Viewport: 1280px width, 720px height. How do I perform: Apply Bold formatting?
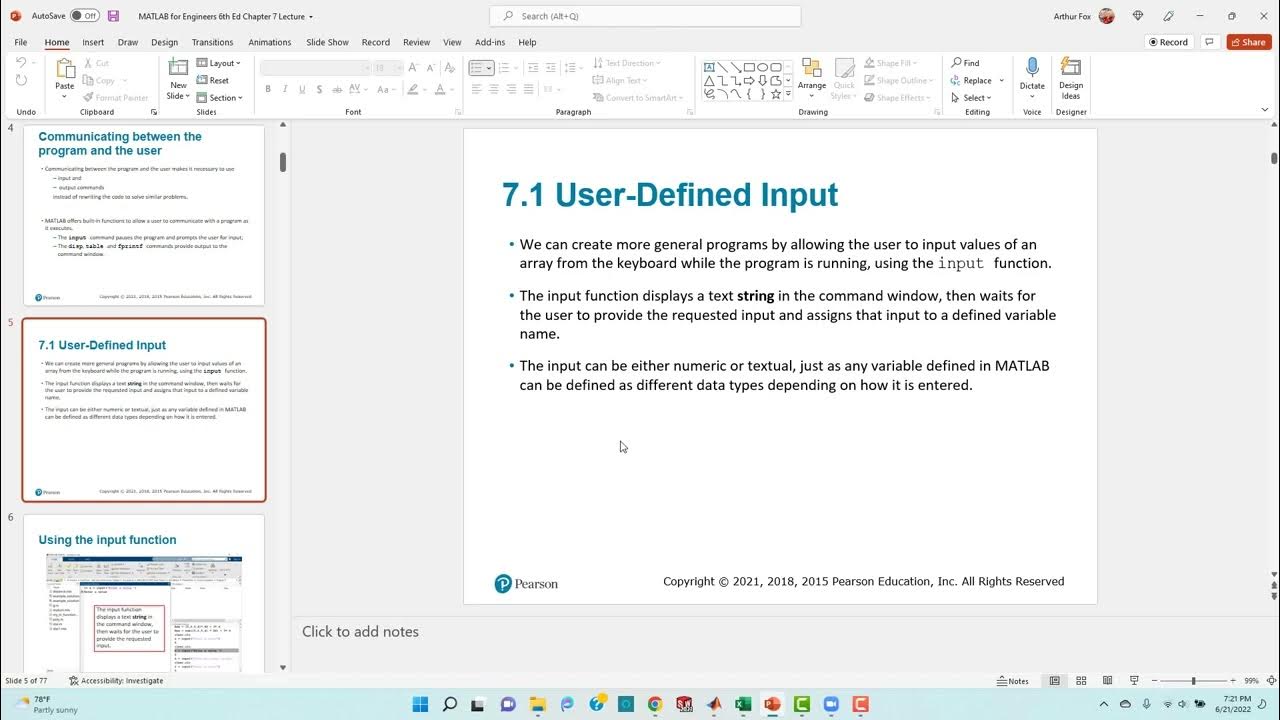(x=268, y=89)
